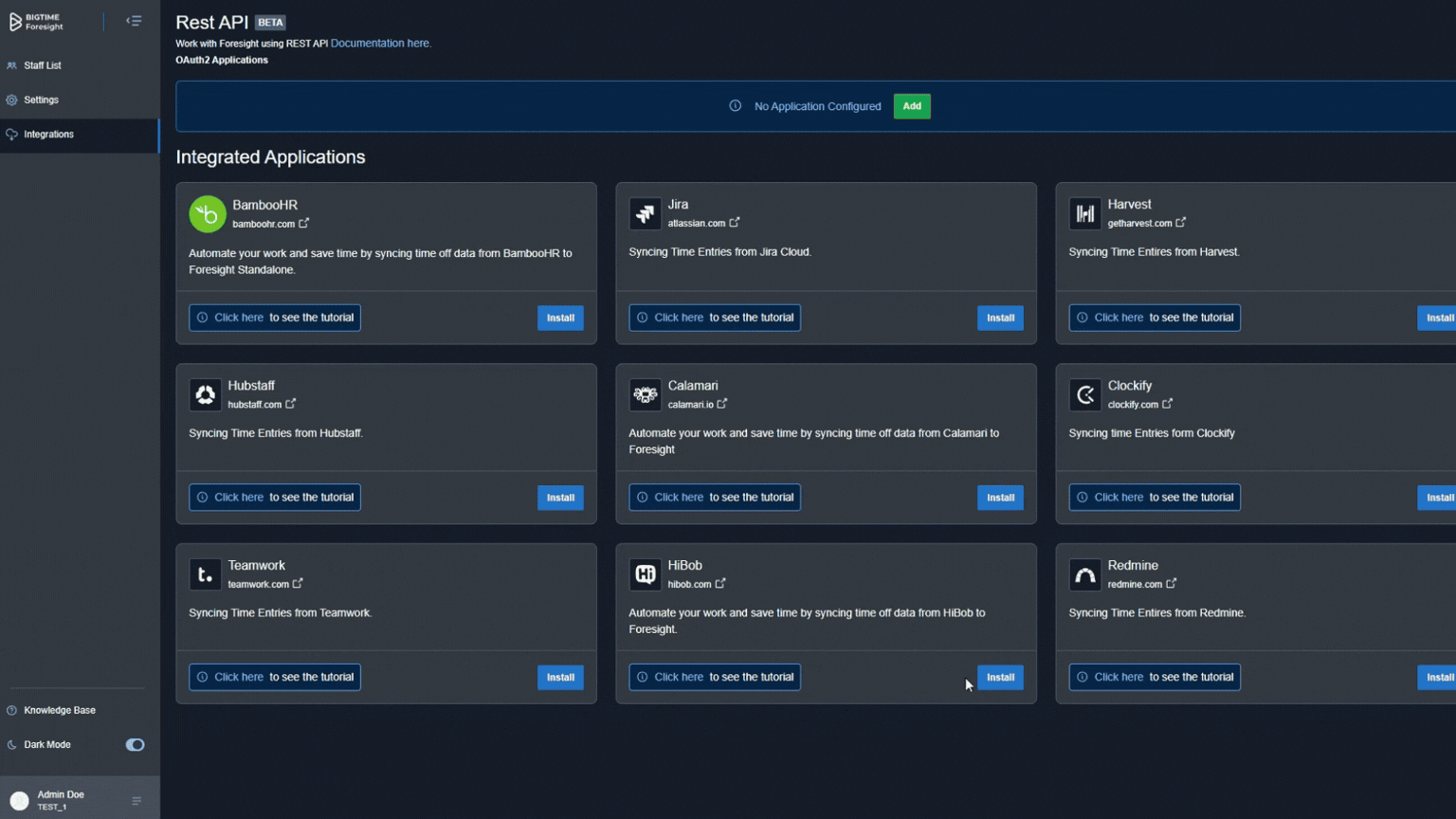Open the Clockify tutorial link
Screen dimensions: 1456x819
point(1155,498)
